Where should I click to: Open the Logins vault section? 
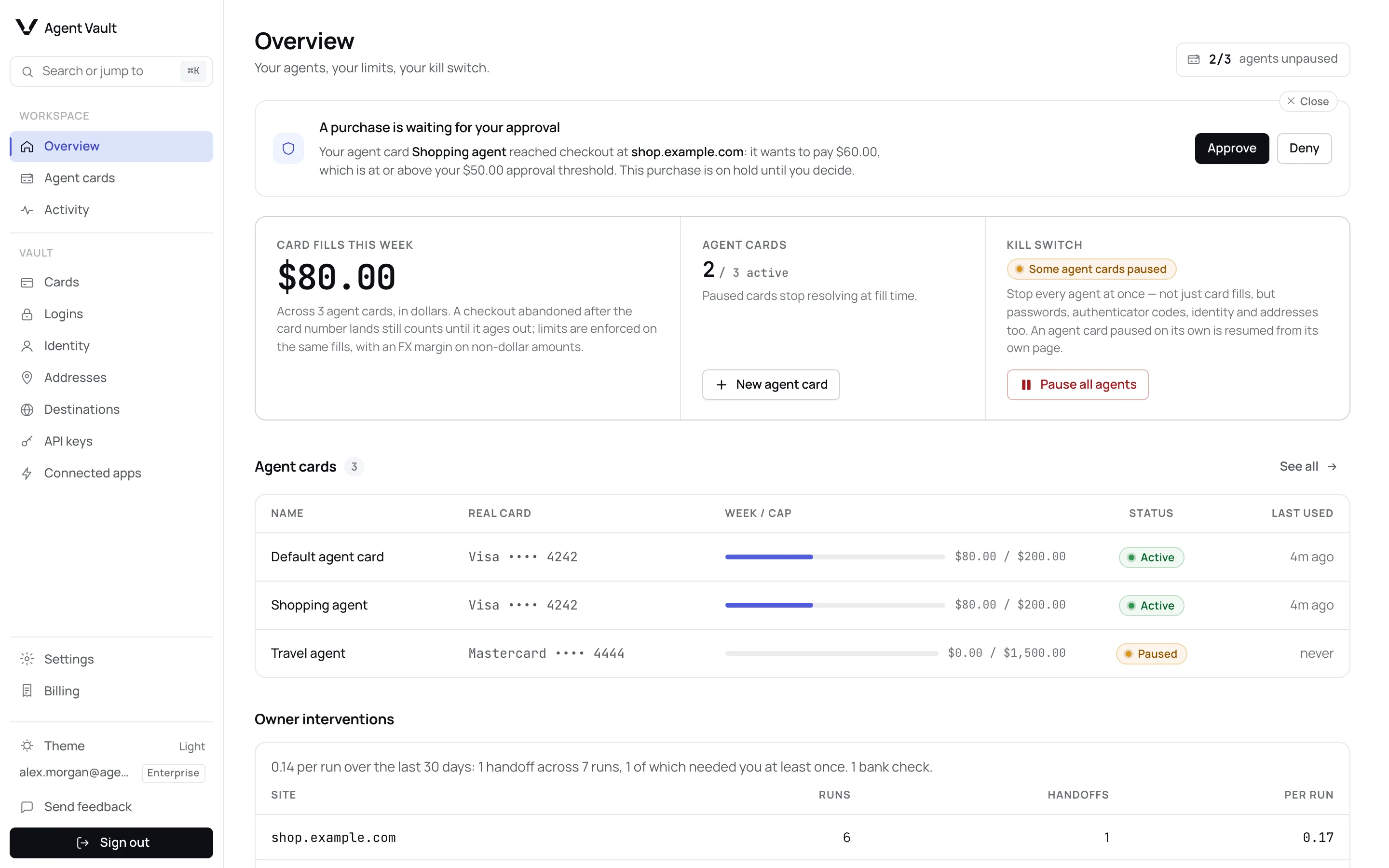pyautogui.click(x=111, y=314)
